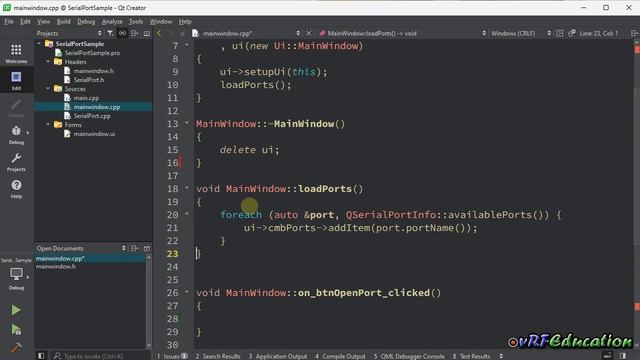Image resolution: width=640 pixels, height=360 pixels.
Task: Open the MainWindow::loadPorts symbol dropdown
Action: [484, 33]
